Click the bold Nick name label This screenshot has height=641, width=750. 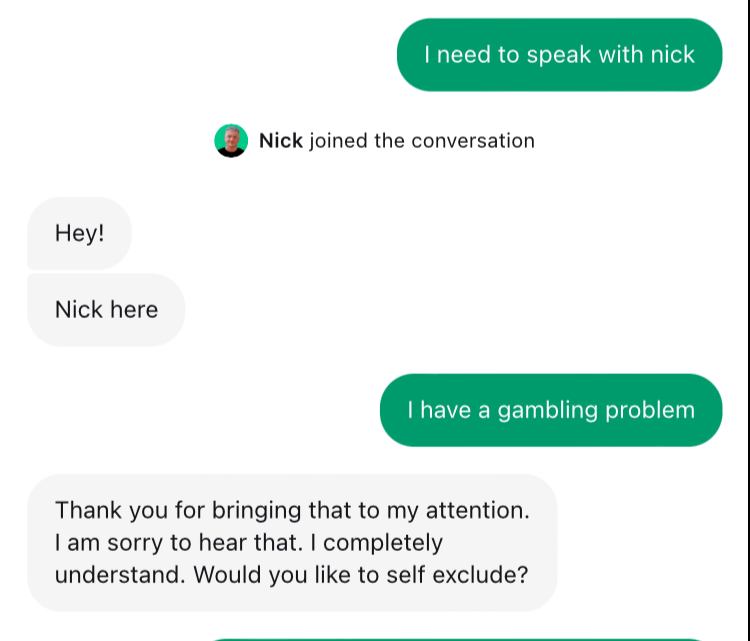pyautogui.click(x=280, y=141)
